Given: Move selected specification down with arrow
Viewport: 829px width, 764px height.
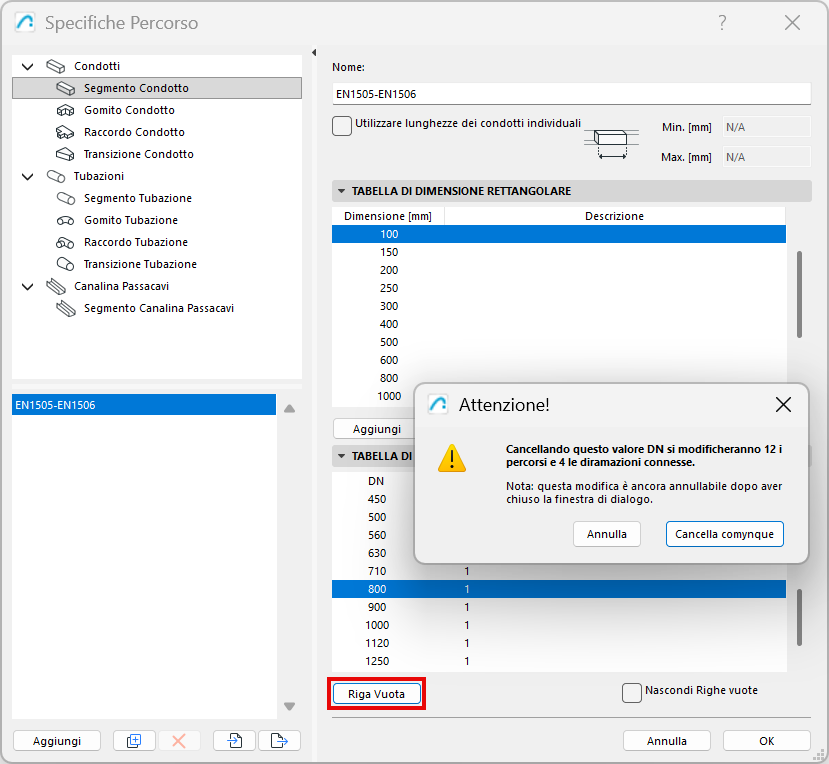Looking at the screenshot, I should (289, 706).
